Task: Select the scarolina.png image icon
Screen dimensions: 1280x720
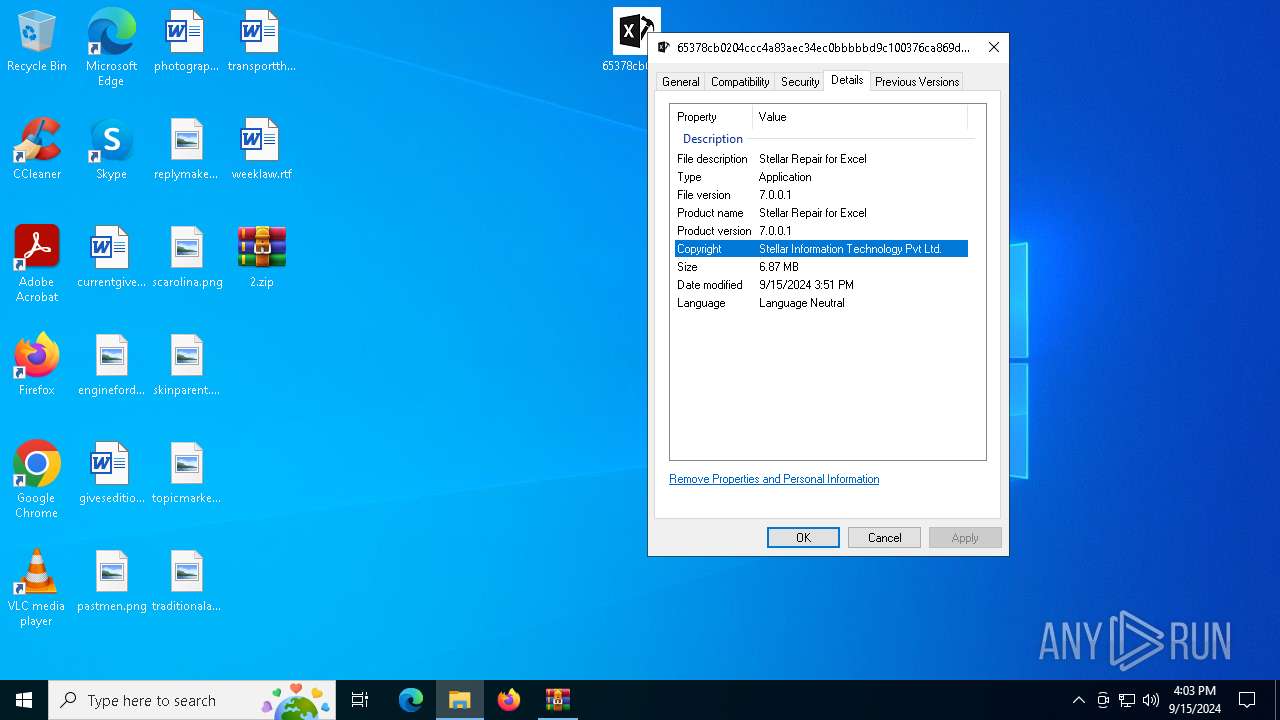Action: (186, 258)
